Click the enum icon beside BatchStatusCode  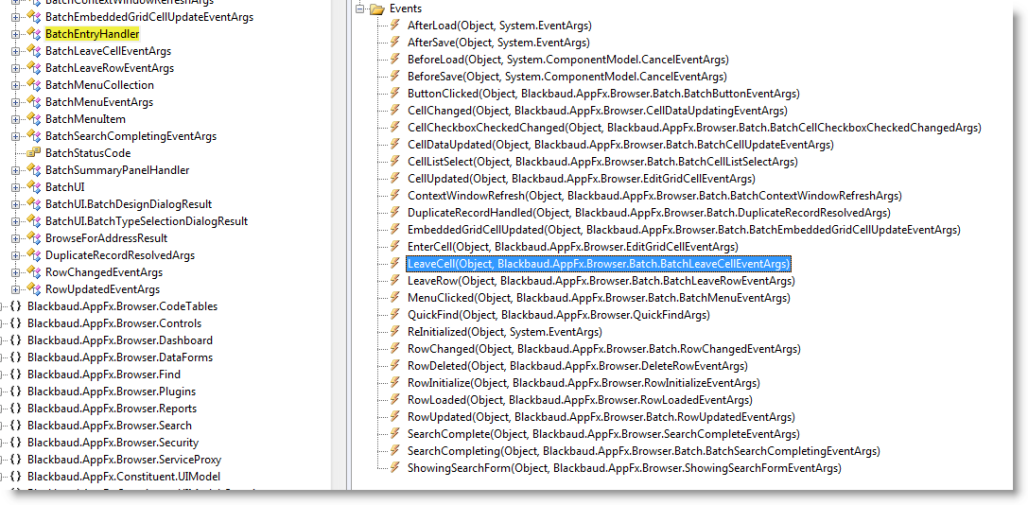click(33, 153)
